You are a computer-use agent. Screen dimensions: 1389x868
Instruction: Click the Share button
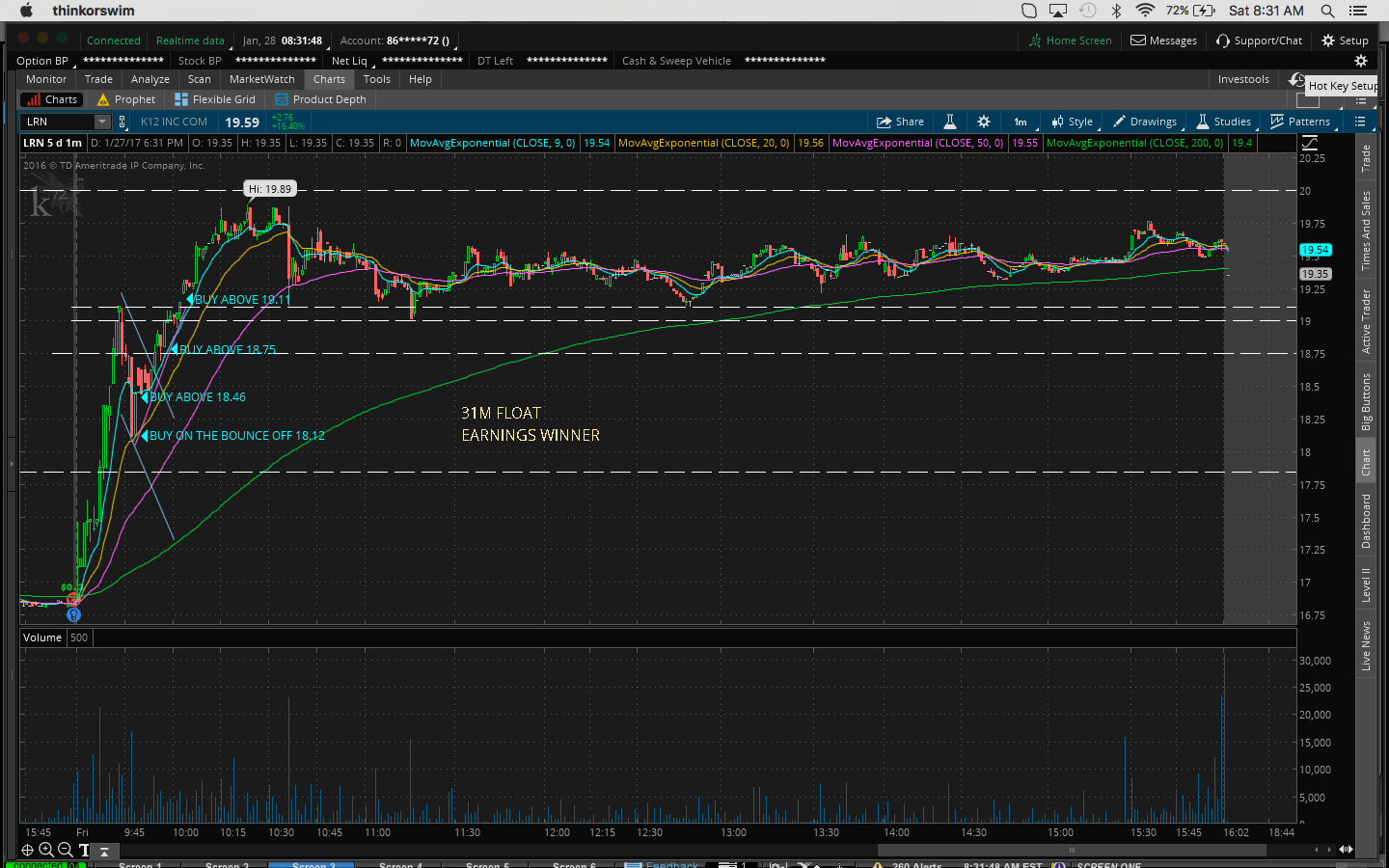[900, 122]
